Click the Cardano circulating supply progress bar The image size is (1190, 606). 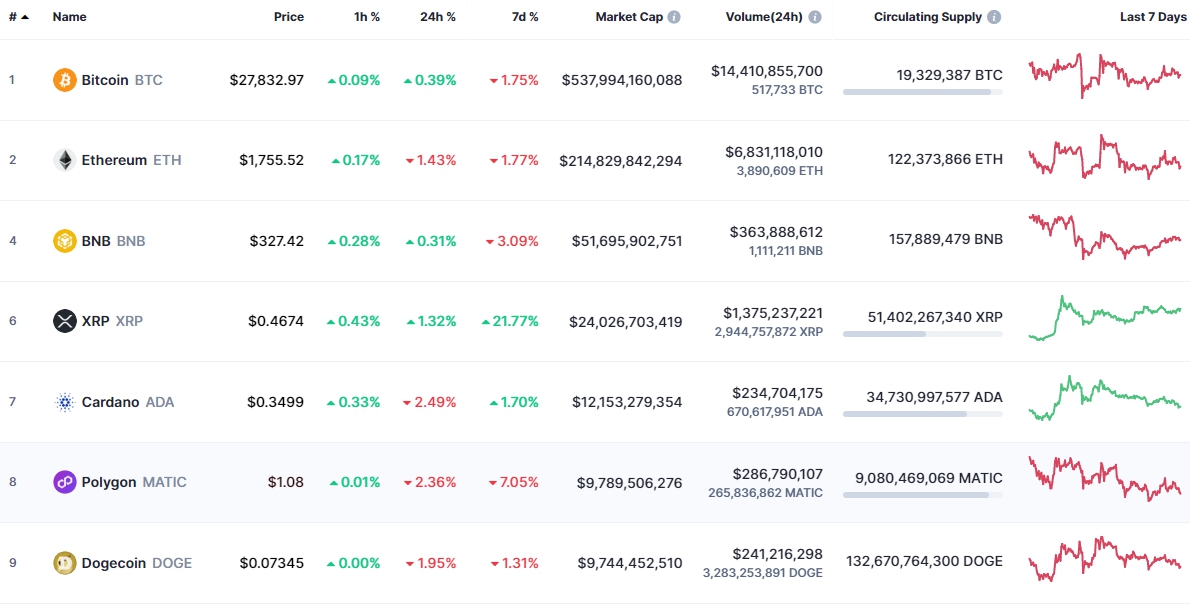[923, 414]
